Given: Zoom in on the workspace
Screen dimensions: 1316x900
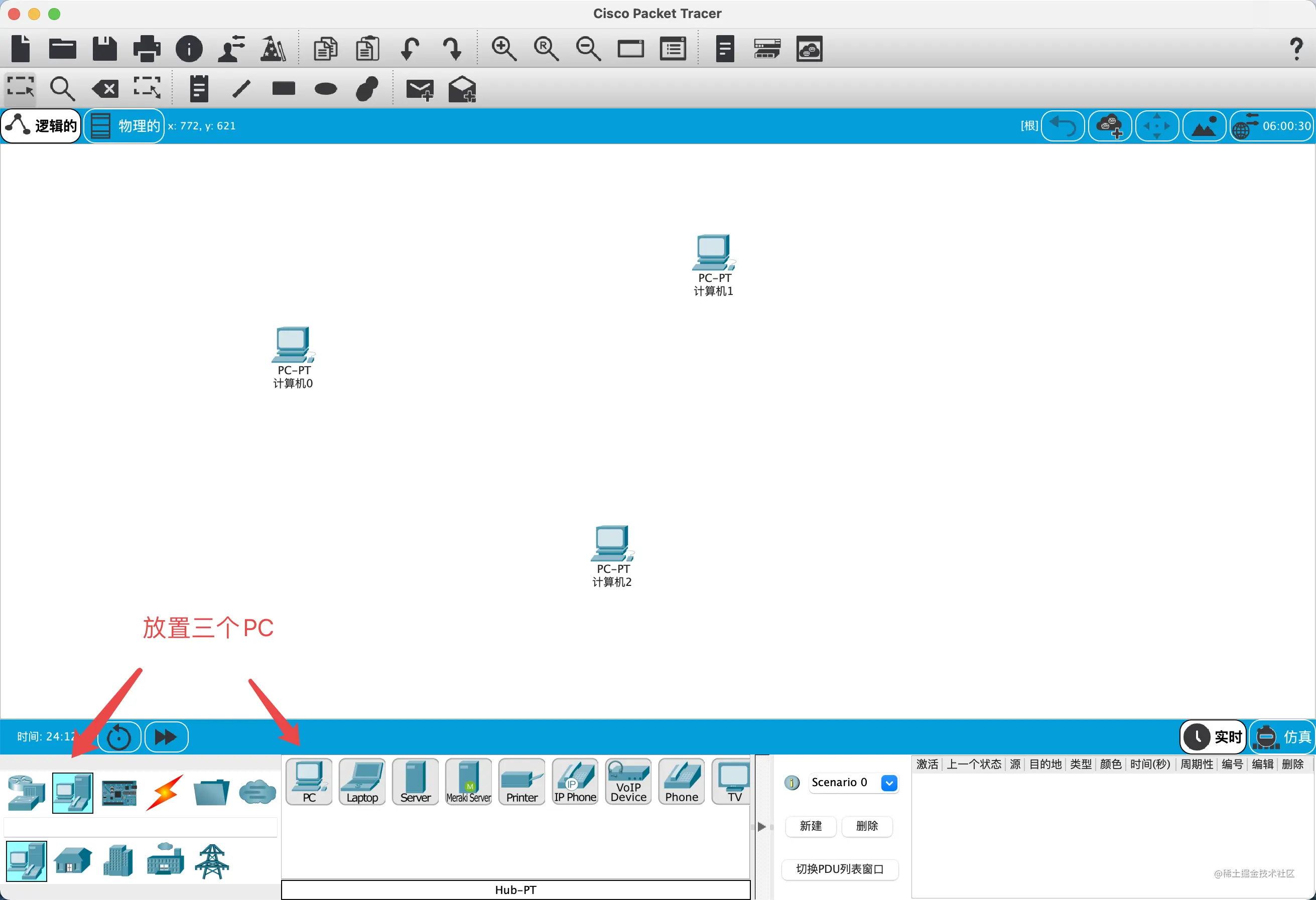Looking at the screenshot, I should [x=503, y=49].
